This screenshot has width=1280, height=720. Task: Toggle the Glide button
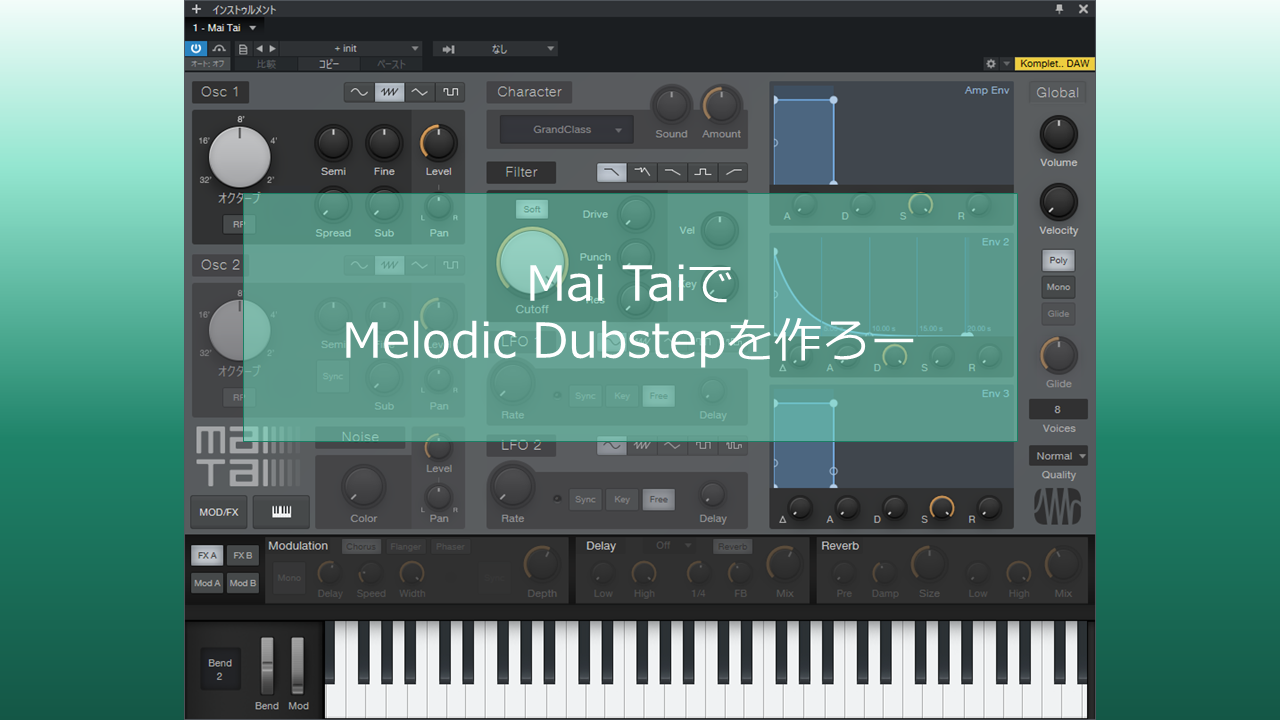(x=1058, y=314)
